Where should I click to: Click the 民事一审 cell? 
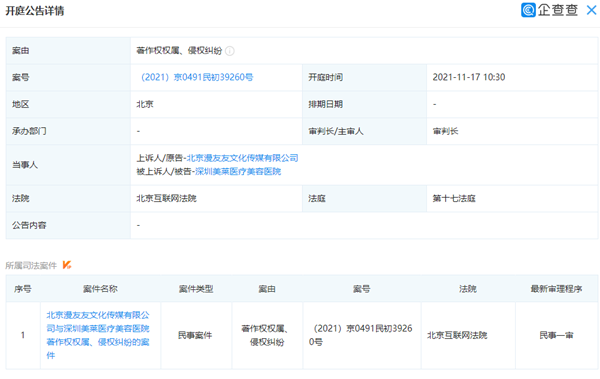556,335
